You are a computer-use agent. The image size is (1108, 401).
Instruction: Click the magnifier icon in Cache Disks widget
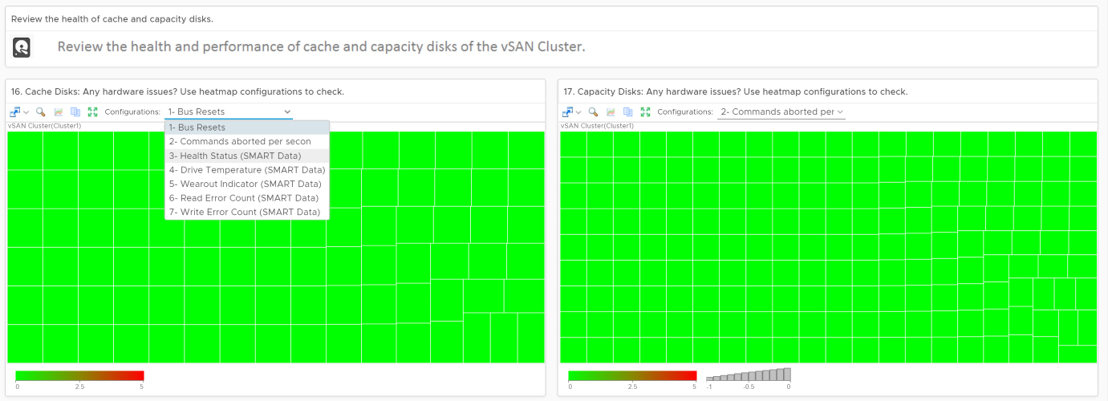click(x=41, y=112)
